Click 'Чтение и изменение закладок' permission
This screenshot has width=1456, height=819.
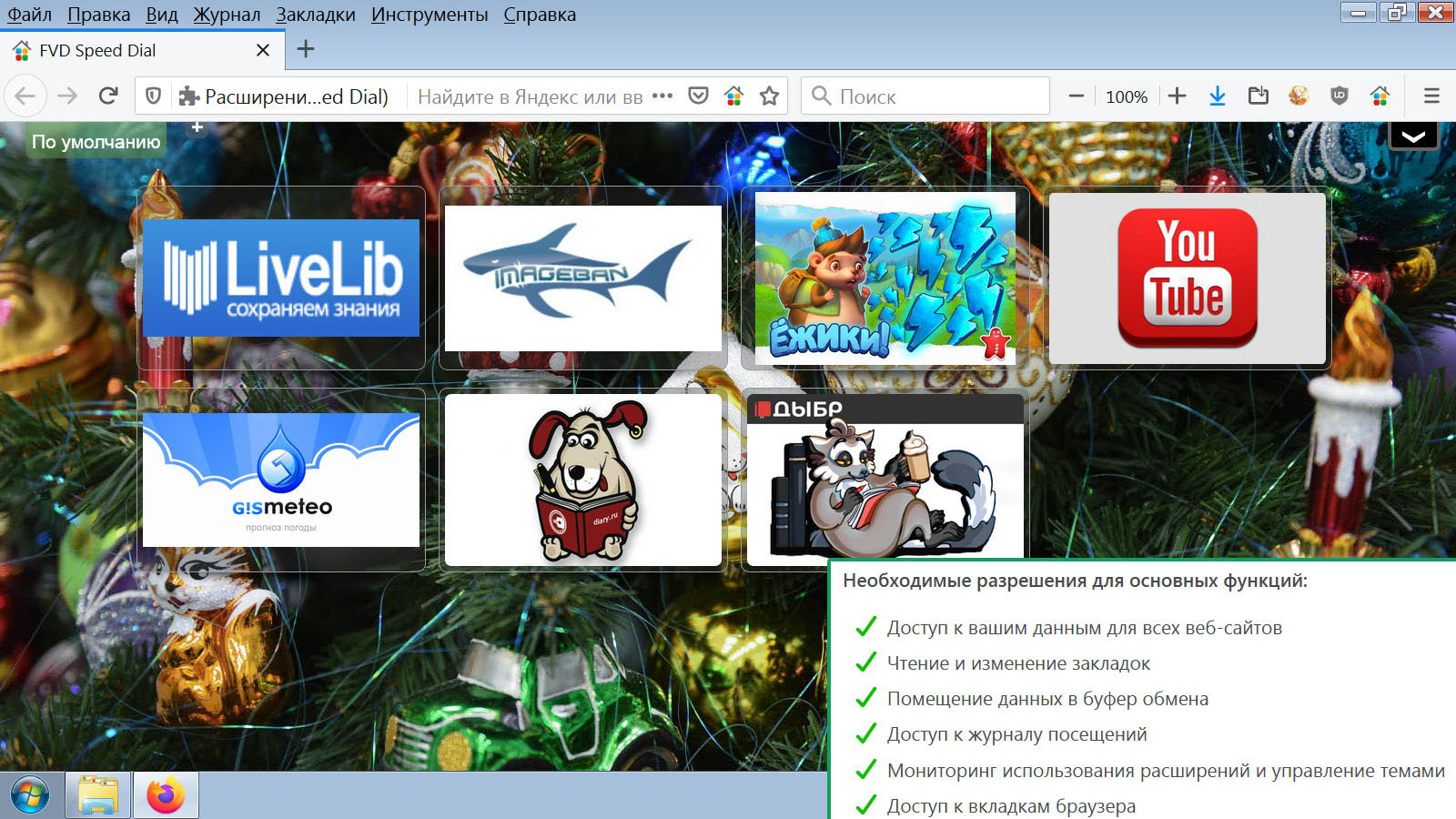pyautogui.click(x=1018, y=663)
